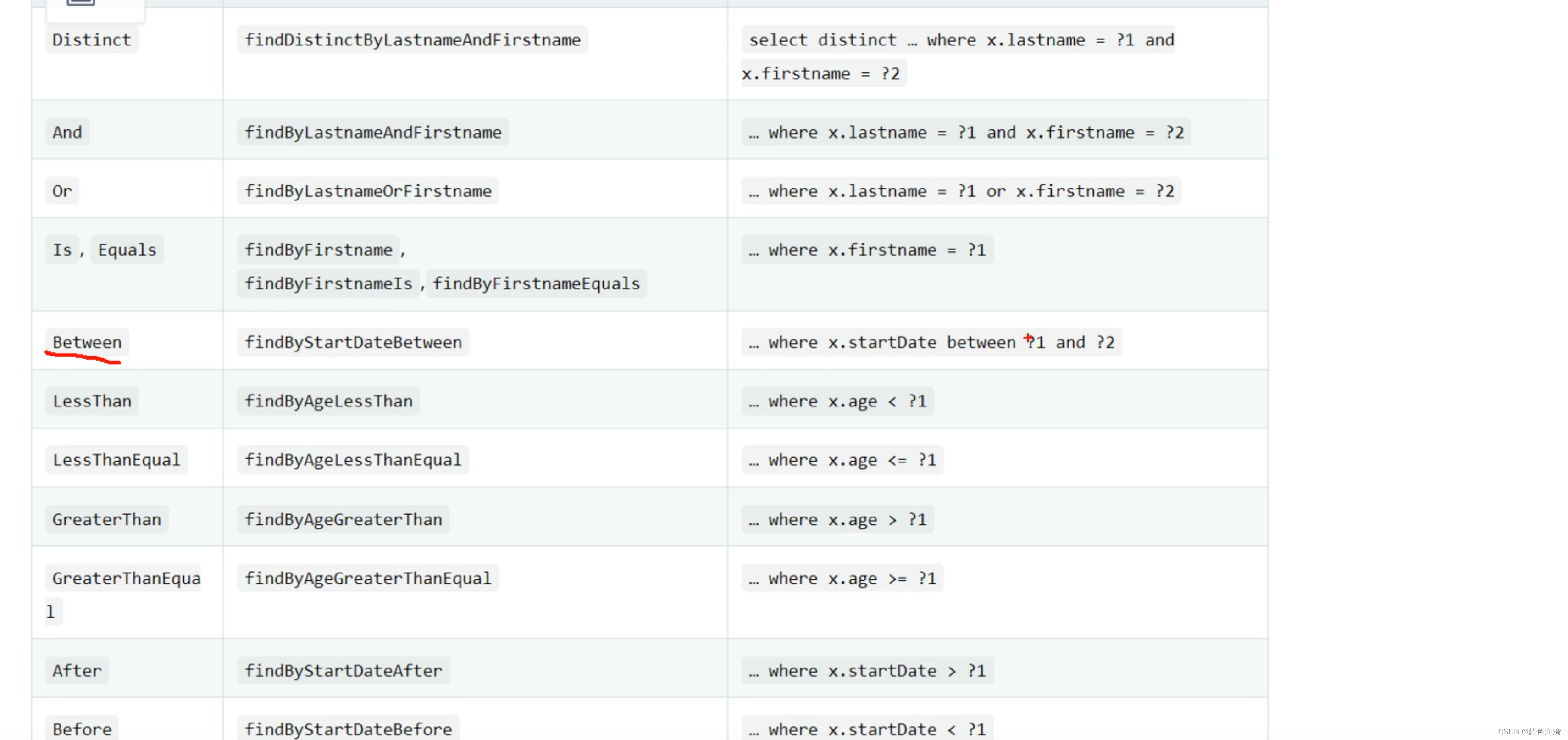Click "findByFirstnameEquals" code snippet

(x=536, y=283)
